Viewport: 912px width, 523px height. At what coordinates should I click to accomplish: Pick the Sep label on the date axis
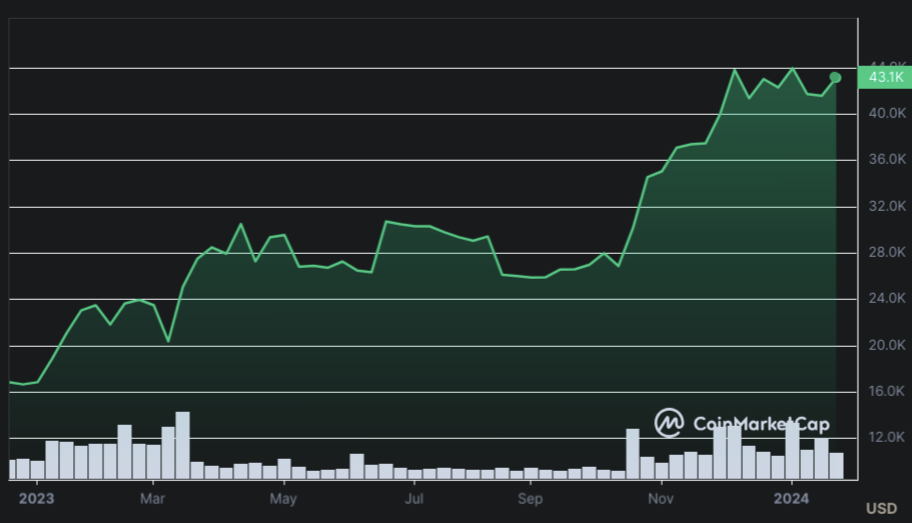coord(530,497)
